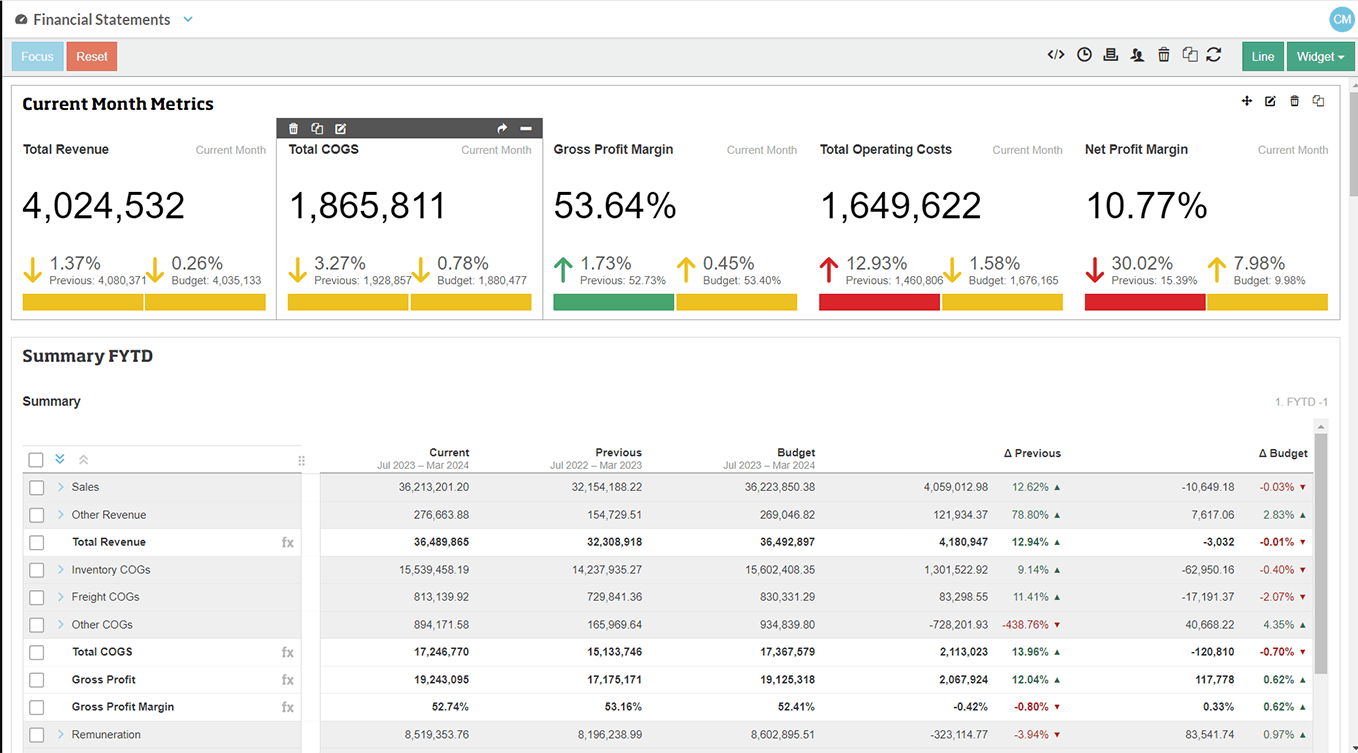The width and height of the screenshot is (1358, 753).
Task: Open the embed code view
Action: [1055, 55]
